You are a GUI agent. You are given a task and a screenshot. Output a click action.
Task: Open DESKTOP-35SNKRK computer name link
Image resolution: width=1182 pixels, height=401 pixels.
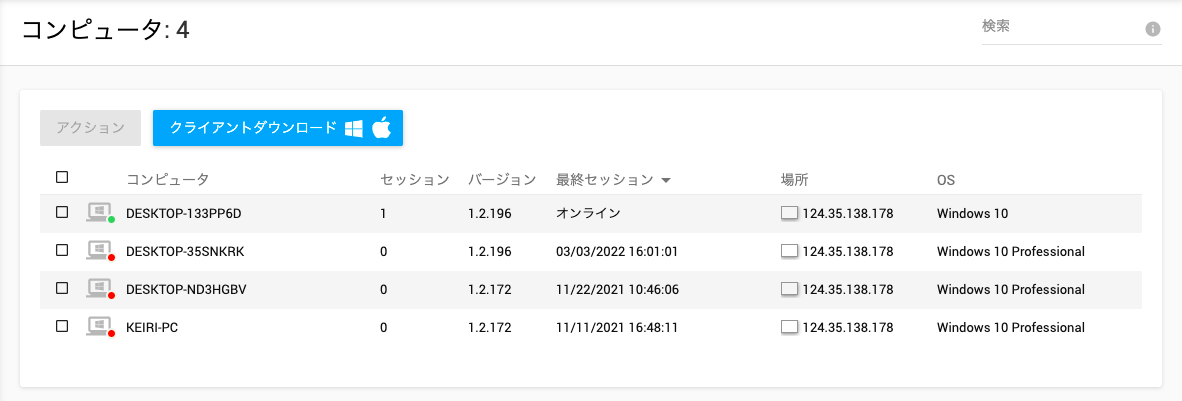click(x=185, y=252)
